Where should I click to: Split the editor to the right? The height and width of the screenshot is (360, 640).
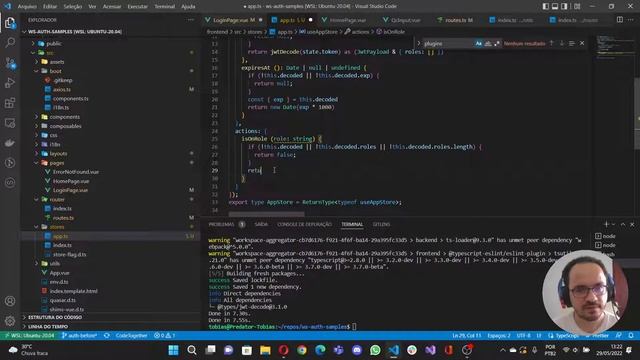point(620,20)
